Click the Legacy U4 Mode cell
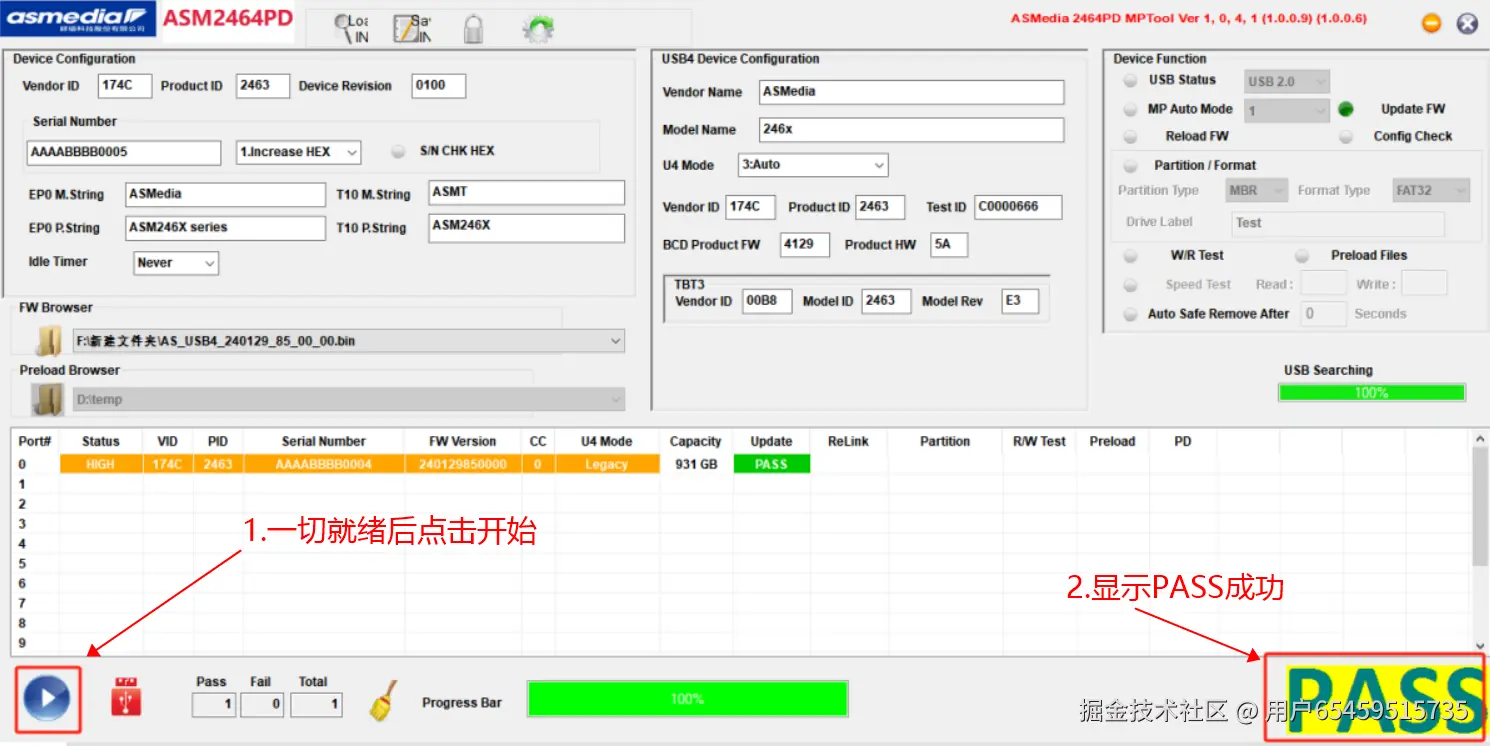Viewport: 1490px width, 746px height. coord(606,464)
